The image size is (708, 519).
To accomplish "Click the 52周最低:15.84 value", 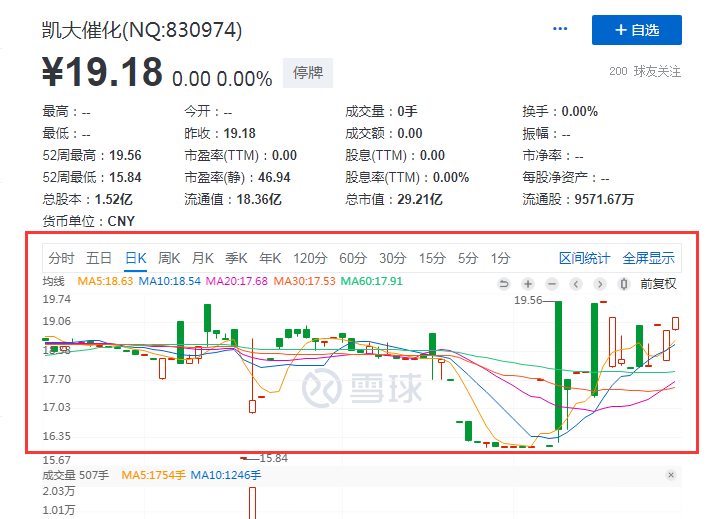I will point(92,178).
